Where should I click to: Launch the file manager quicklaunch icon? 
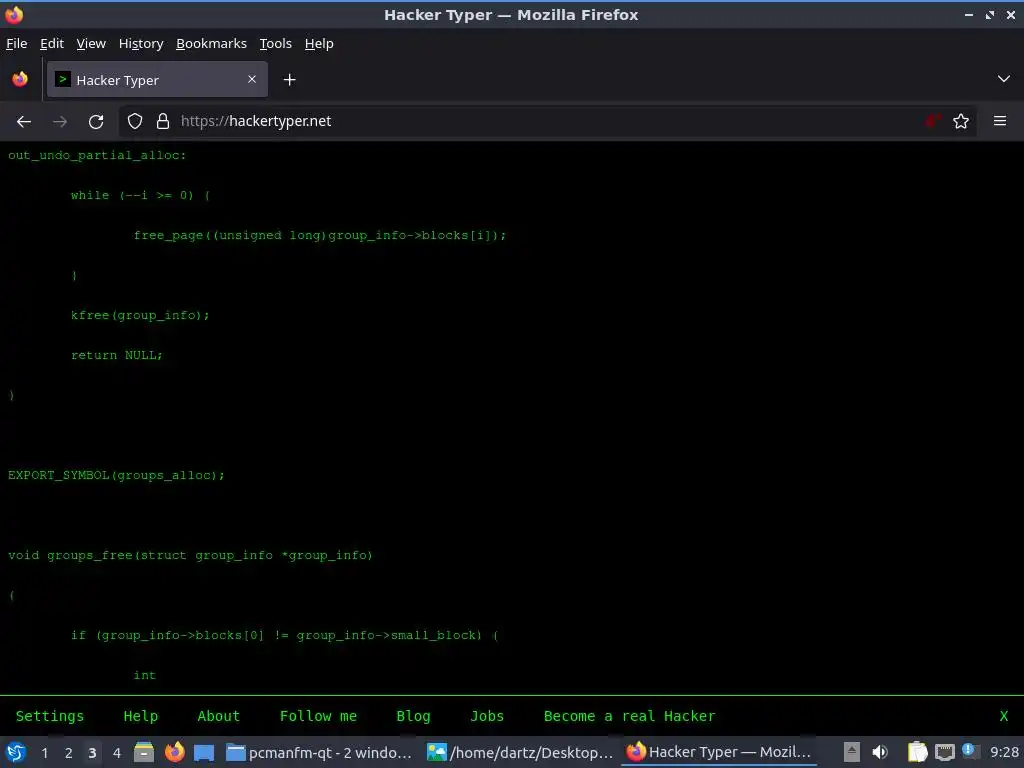pyautogui.click(x=144, y=752)
